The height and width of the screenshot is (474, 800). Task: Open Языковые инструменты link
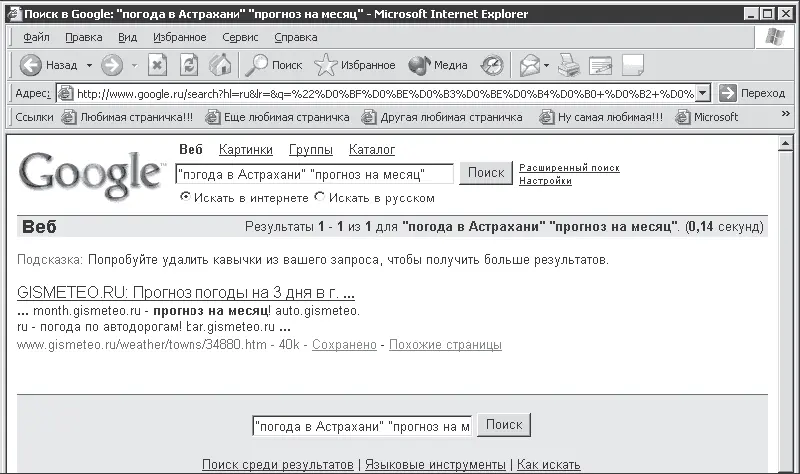point(435,465)
